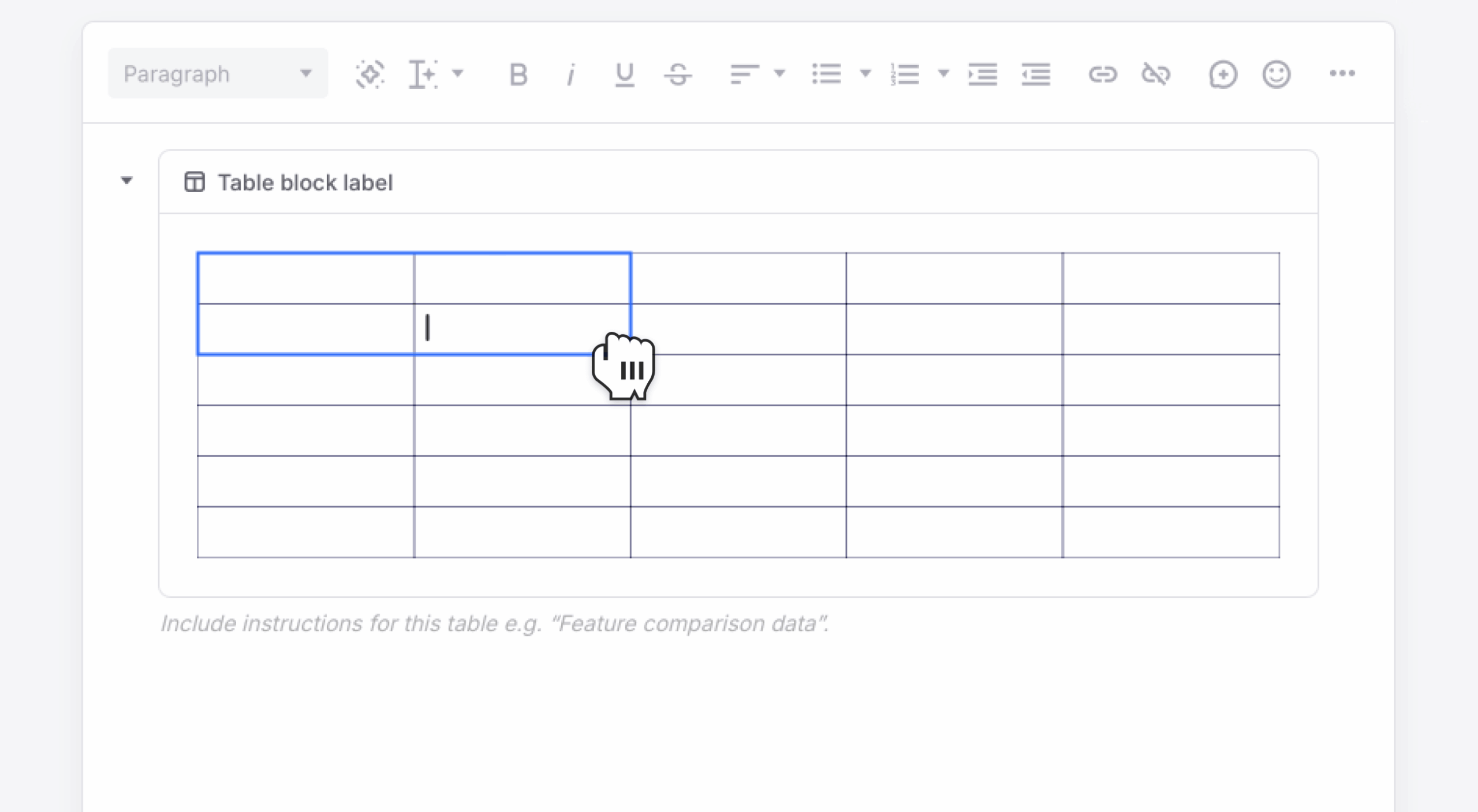Enable bulleted list formatting
The image size is (1478, 812).
[x=827, y=74]
